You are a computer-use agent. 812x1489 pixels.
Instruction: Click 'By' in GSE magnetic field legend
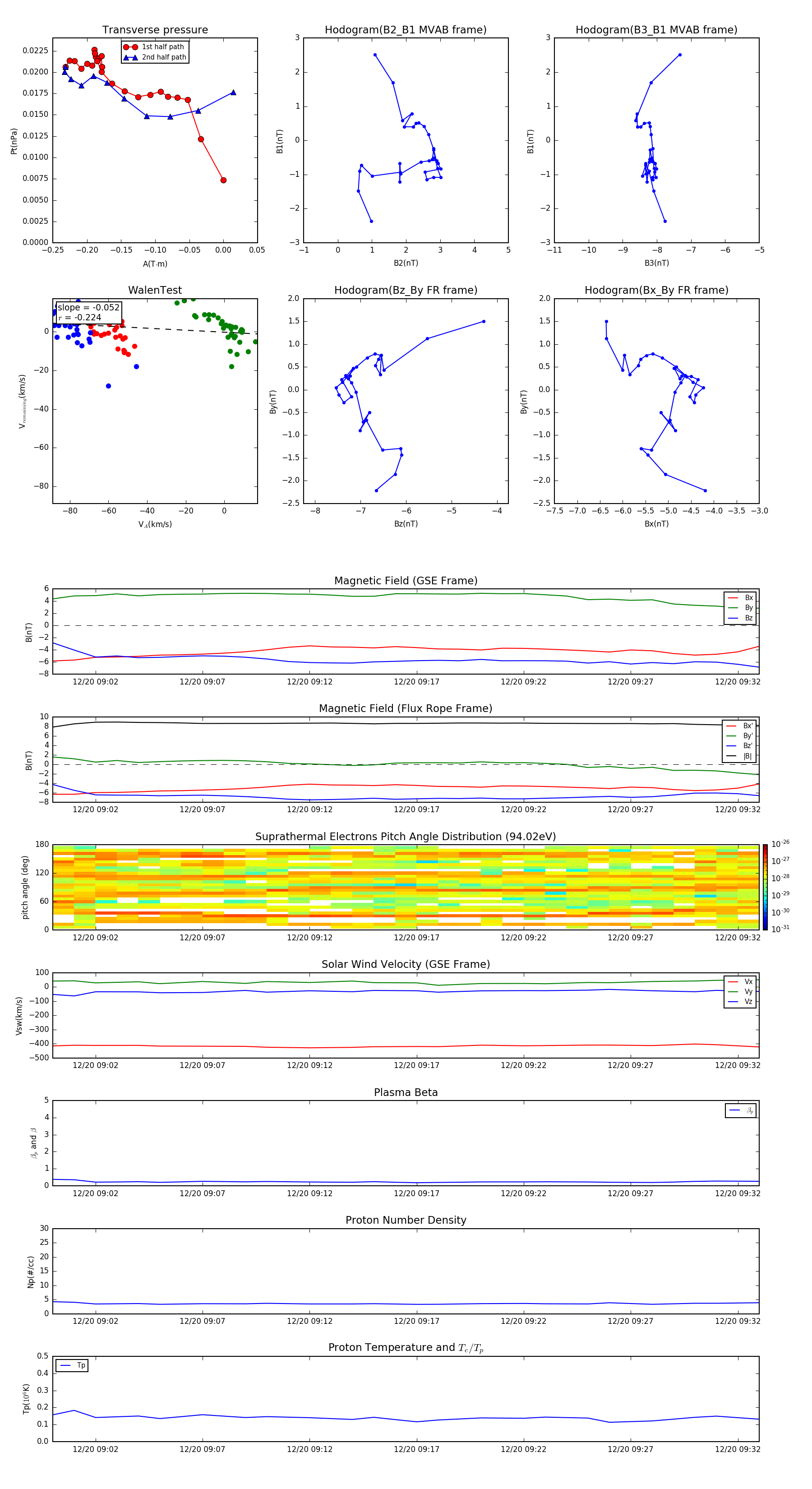coord(748,608)
